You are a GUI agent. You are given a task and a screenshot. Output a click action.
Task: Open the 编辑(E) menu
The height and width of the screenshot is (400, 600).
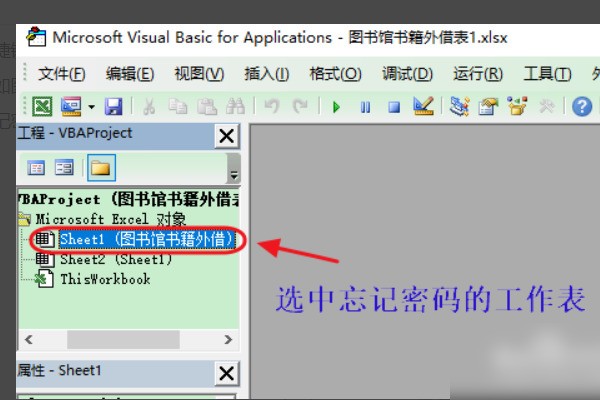tap(130, 73)
